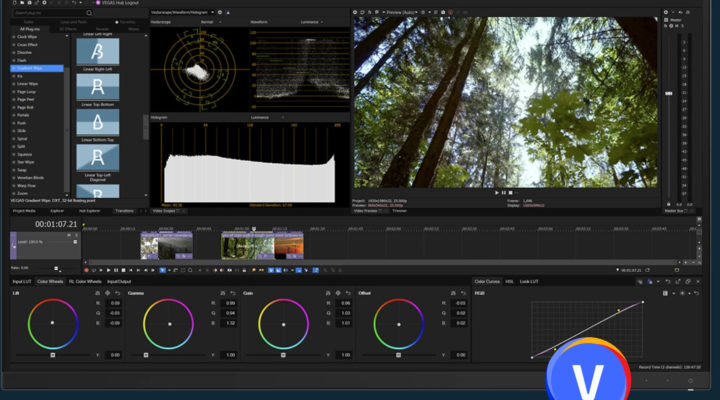The height and width of the screenshot is (400, 720).
Task: Click Play in the timeline transport bar
Action: click(x=108, y=270)
